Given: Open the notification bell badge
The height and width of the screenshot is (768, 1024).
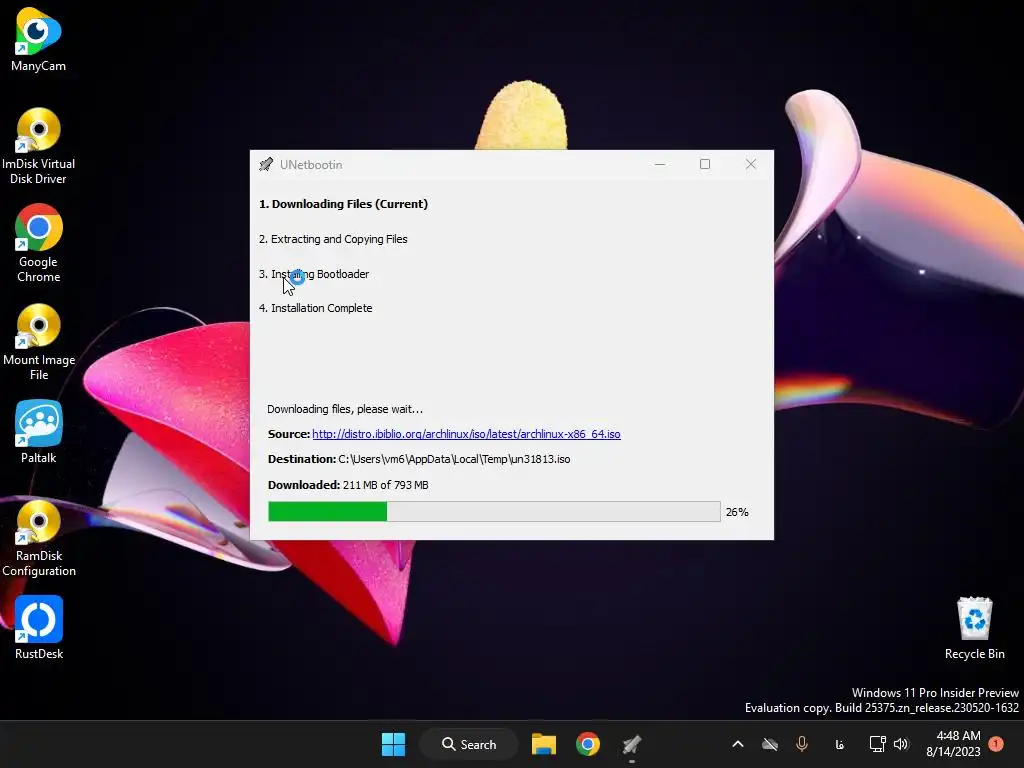Looking at the screenshot, I should [996, 744].
